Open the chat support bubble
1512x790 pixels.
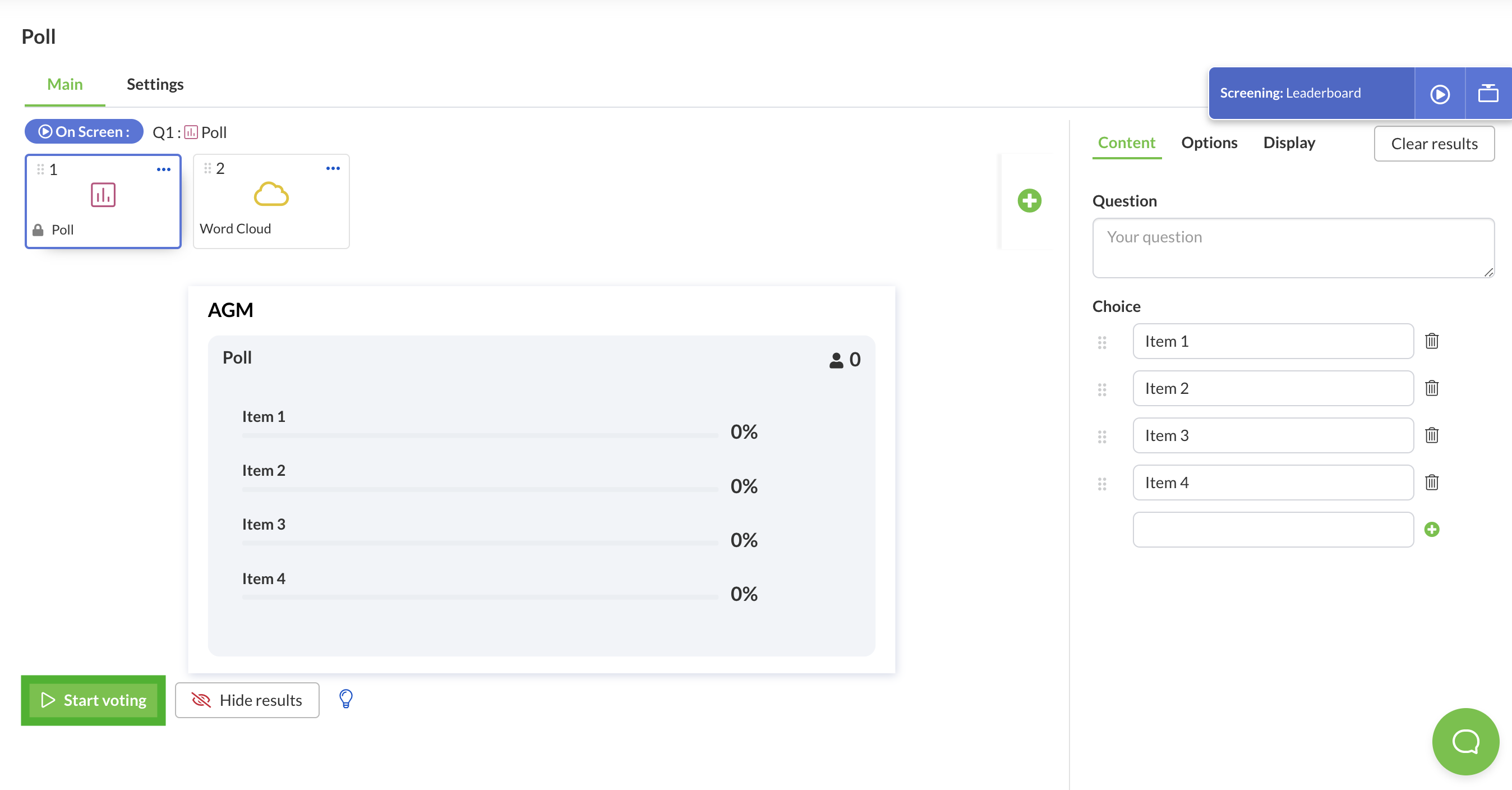pyautogui.click(x=1465, y=741)
